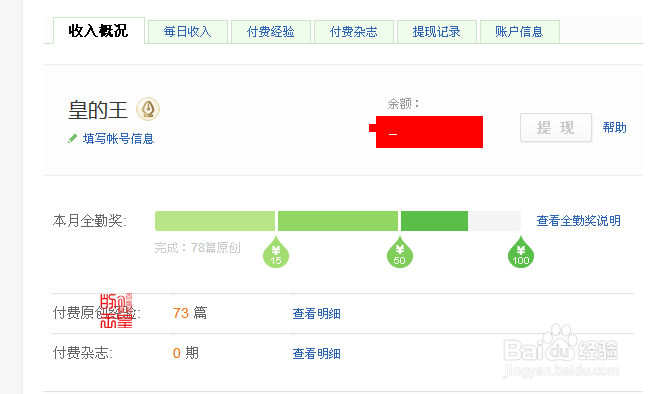The image size is (657, 394).
Task: Select the 收入概况 tab
Action: (99, 31)
